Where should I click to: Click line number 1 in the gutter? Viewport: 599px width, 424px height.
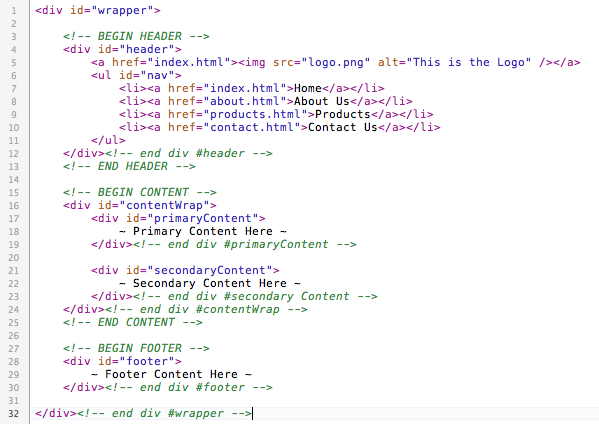point(14,11)
